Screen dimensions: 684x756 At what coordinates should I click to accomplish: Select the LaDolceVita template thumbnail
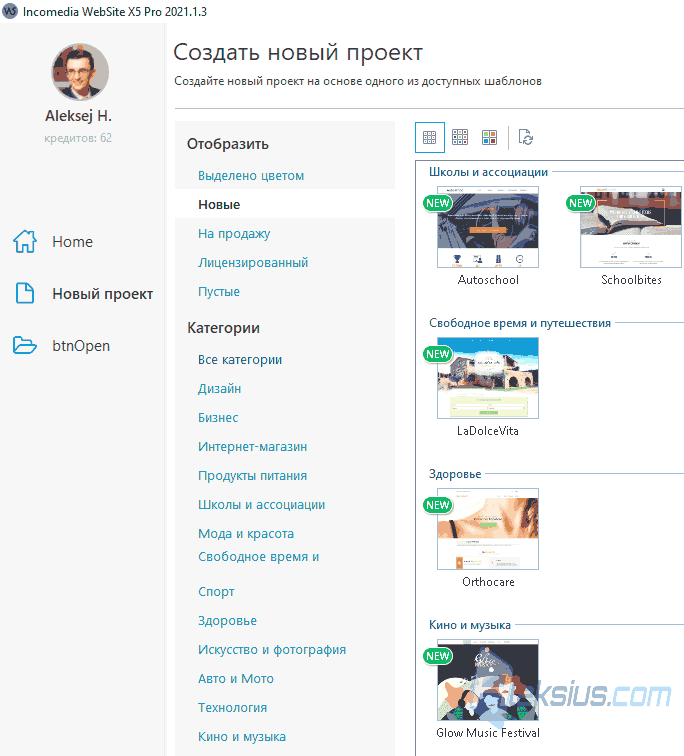[x=488, y=378]
